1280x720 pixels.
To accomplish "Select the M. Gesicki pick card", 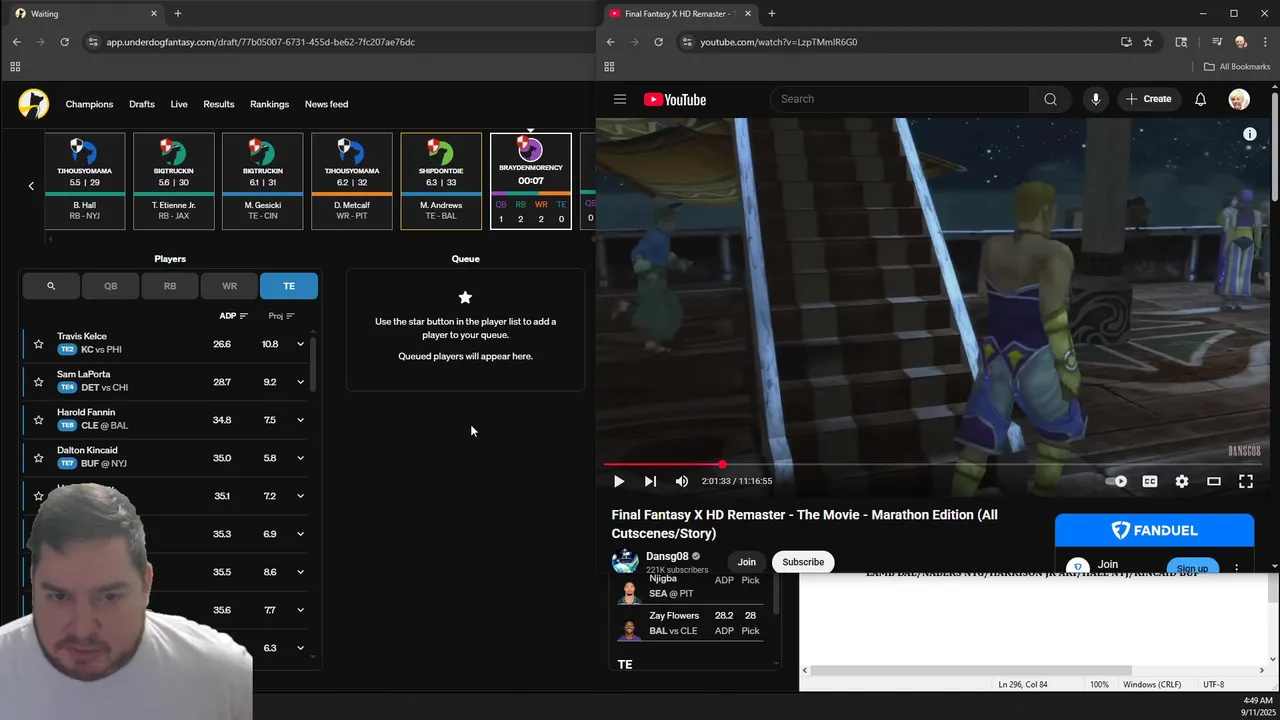I will point(262,181).
